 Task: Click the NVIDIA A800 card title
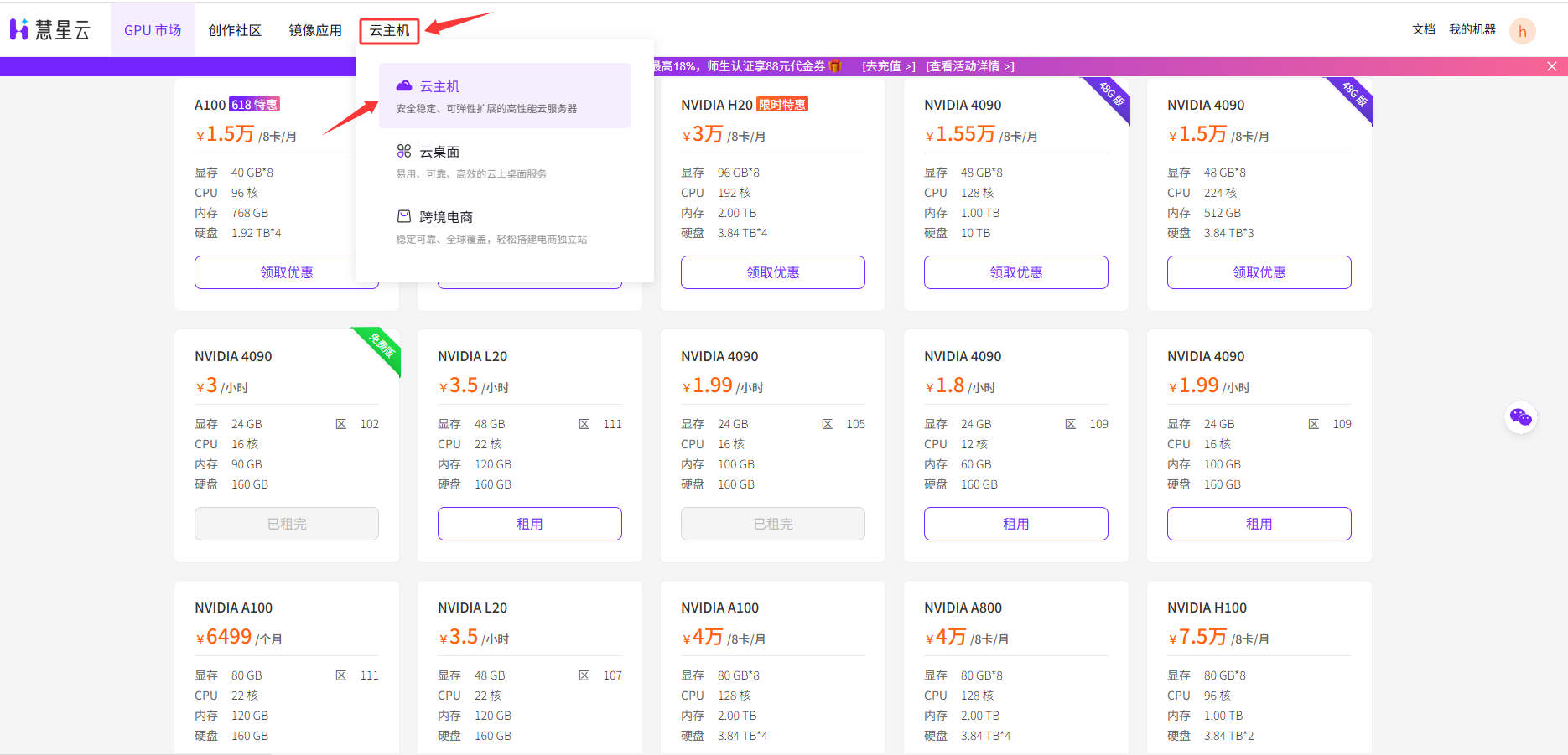(963, 608)
